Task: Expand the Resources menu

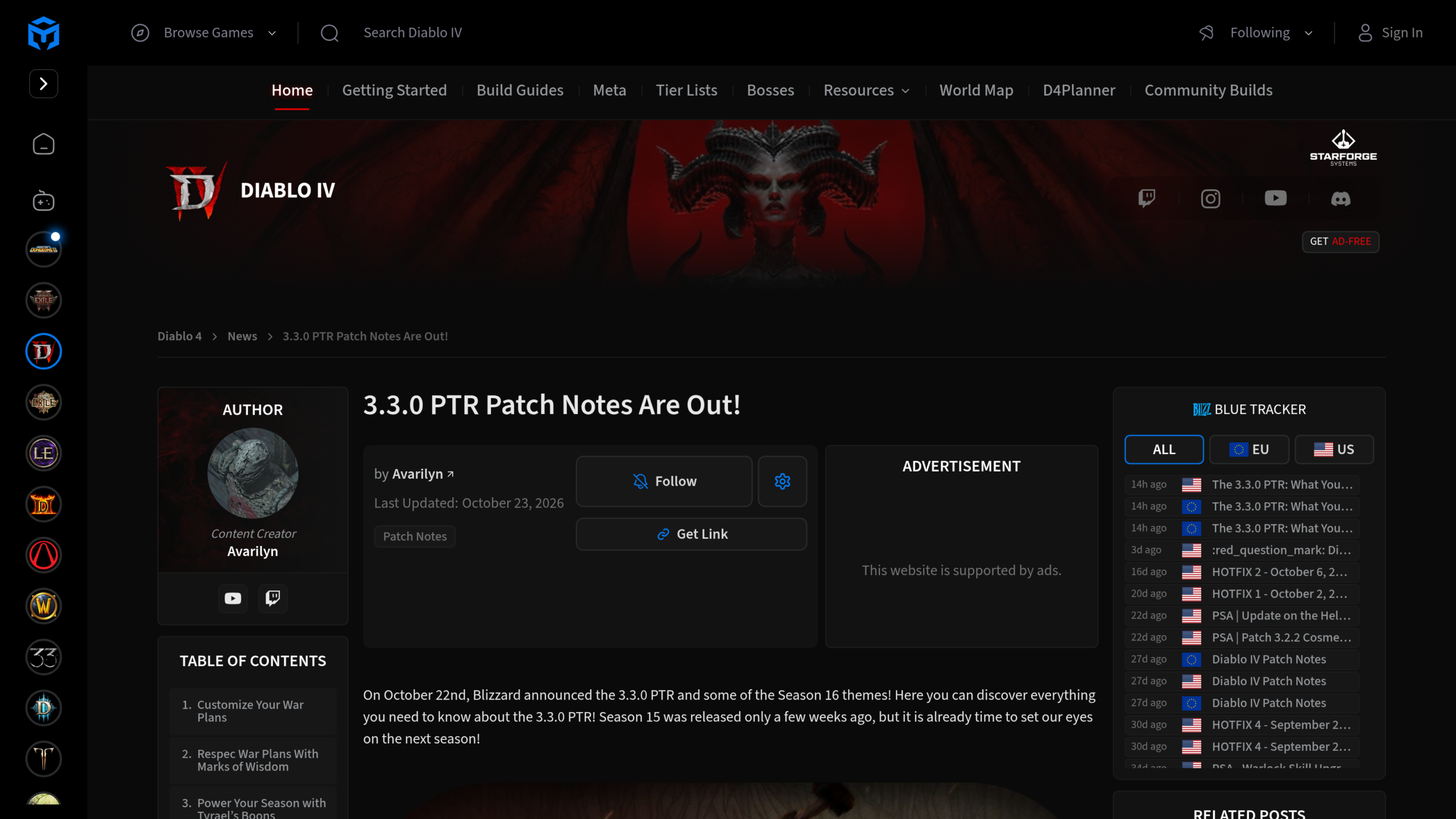Action: (x=866, y=90)
